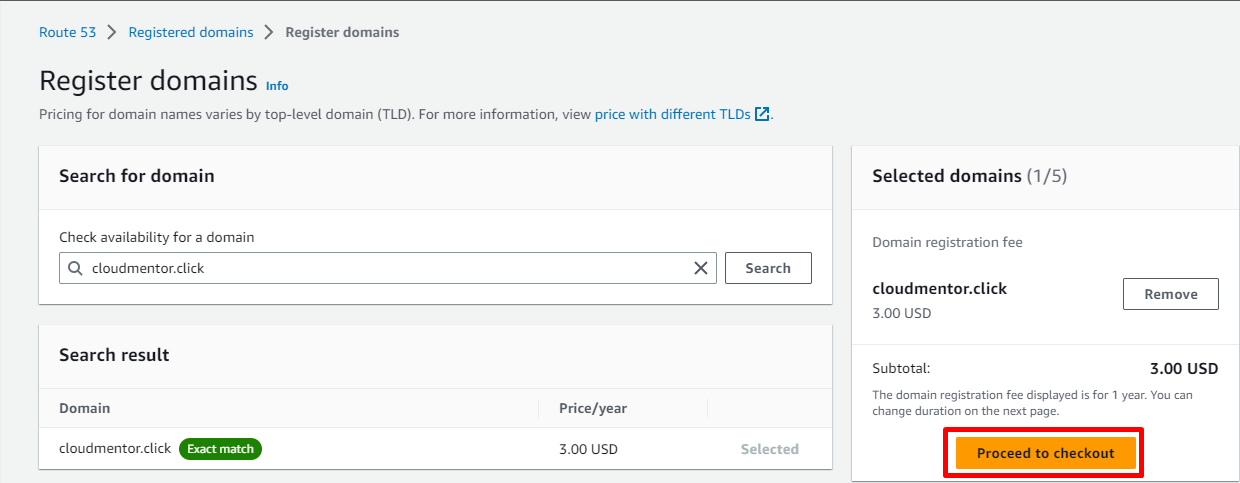Select cloudmentor.click in the search result row
This screenshot has height=483, width=1240.
coord(115,449)
